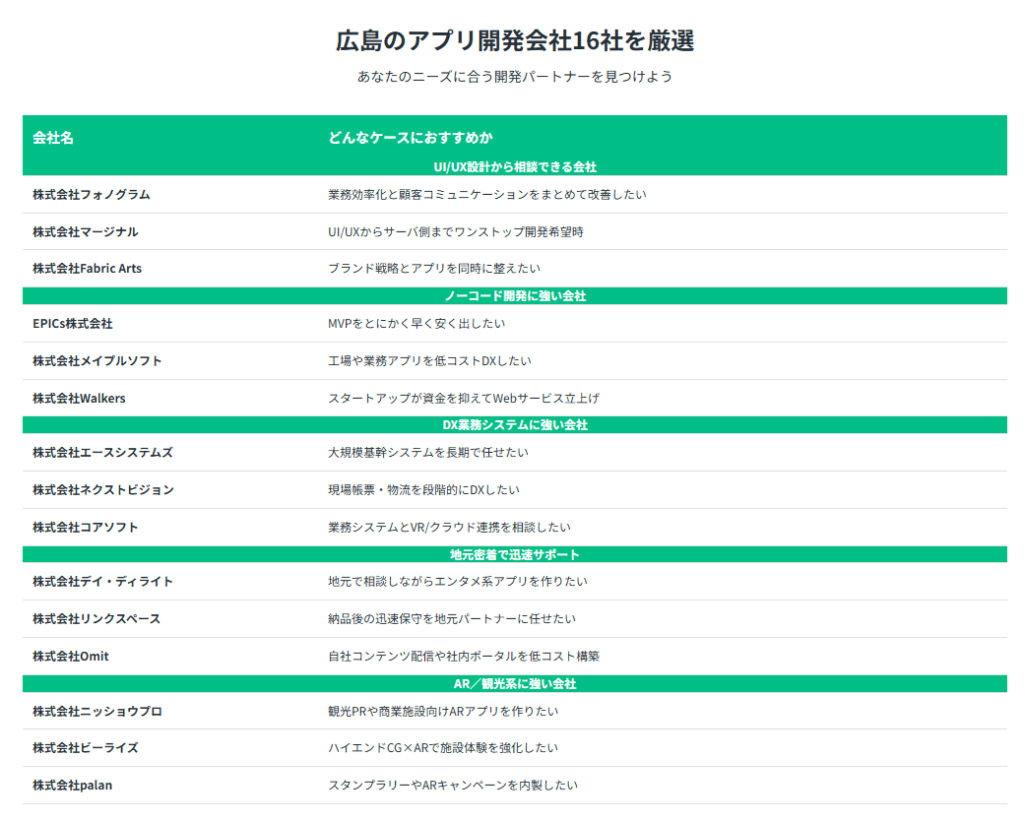Select 株式会社ビーライズ company name

click(x=86, y=749)
